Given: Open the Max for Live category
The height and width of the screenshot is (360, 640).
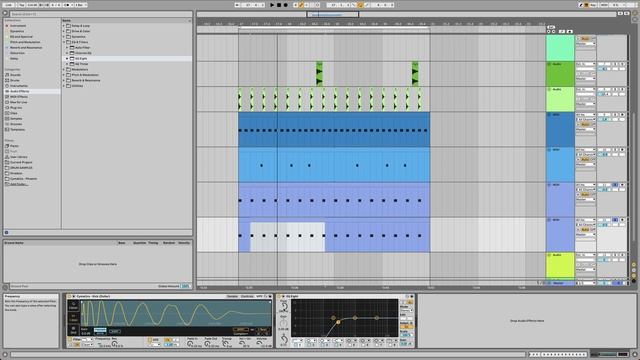Looking at the screenshot, I should pos(19,102).
